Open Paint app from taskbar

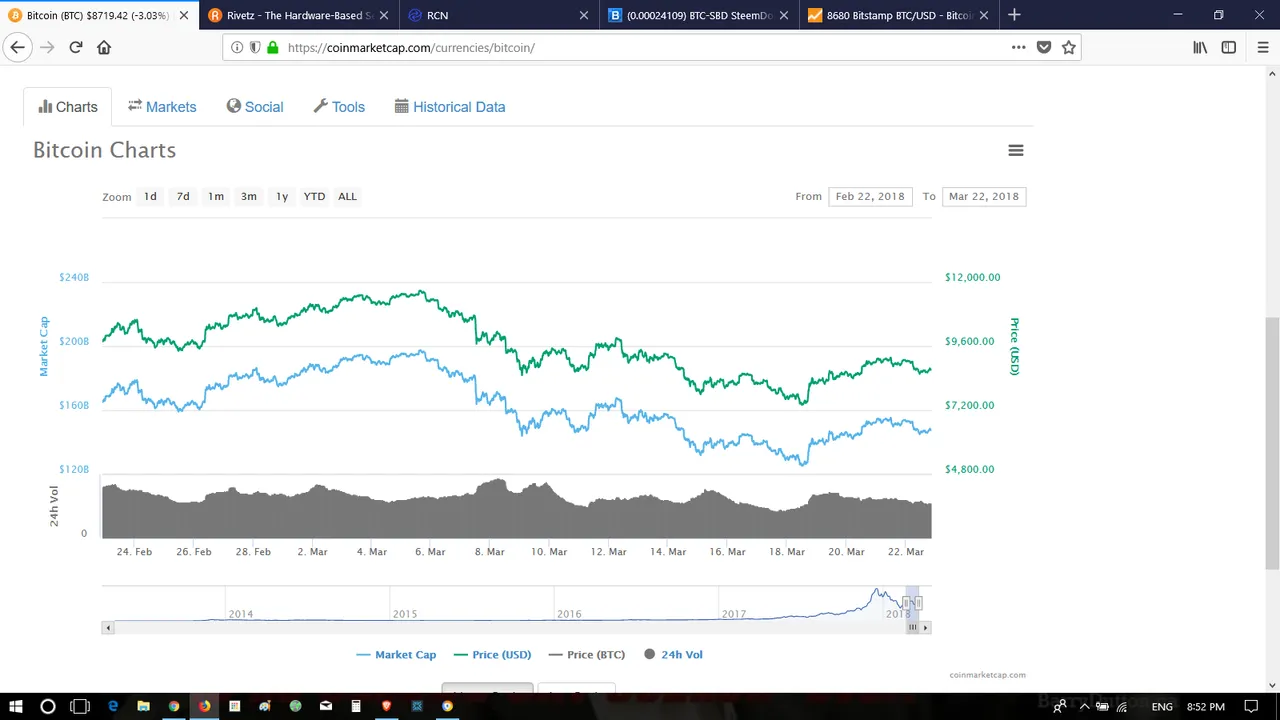265,706
